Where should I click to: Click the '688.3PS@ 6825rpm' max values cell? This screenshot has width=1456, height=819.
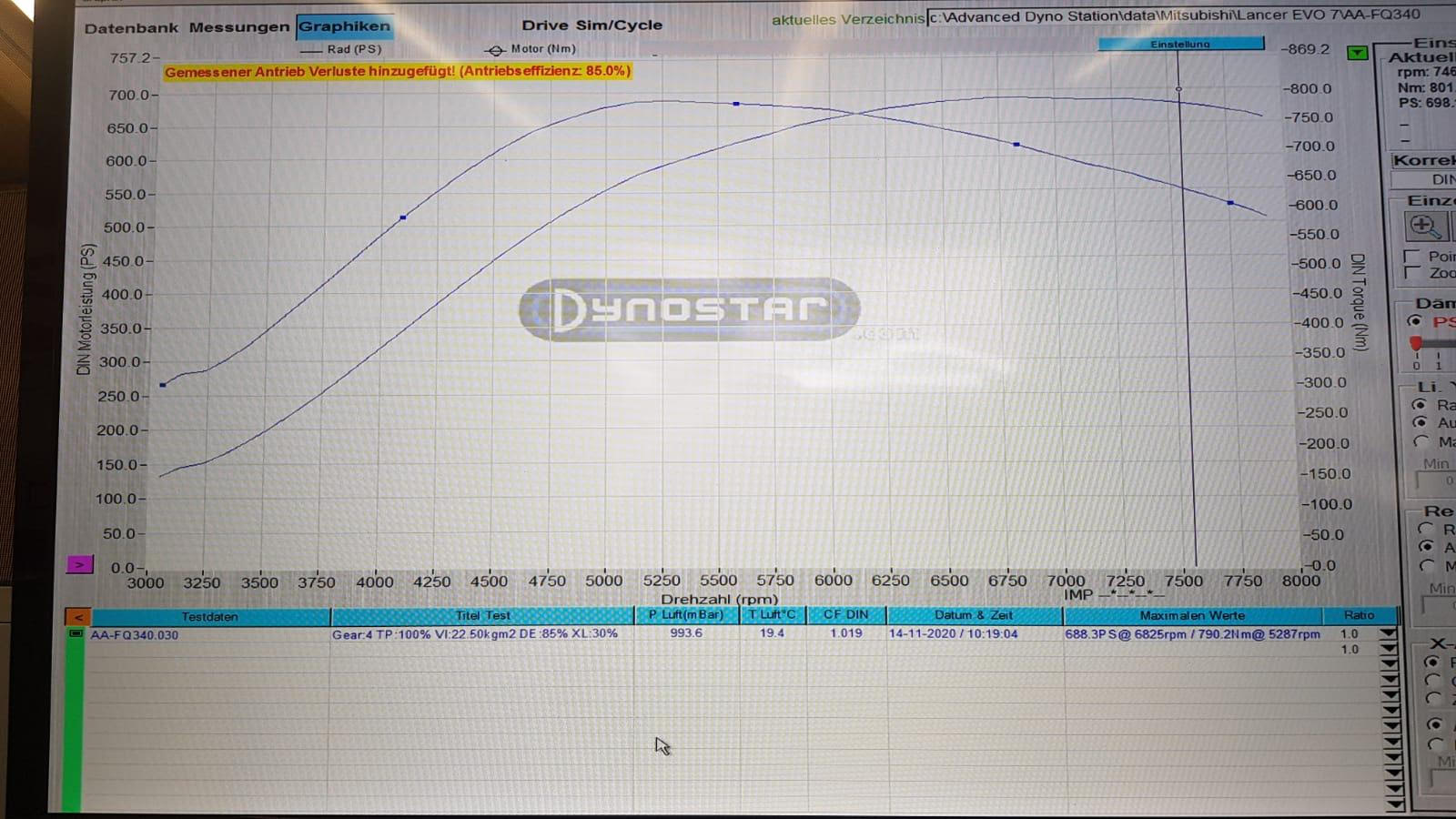1192,633
